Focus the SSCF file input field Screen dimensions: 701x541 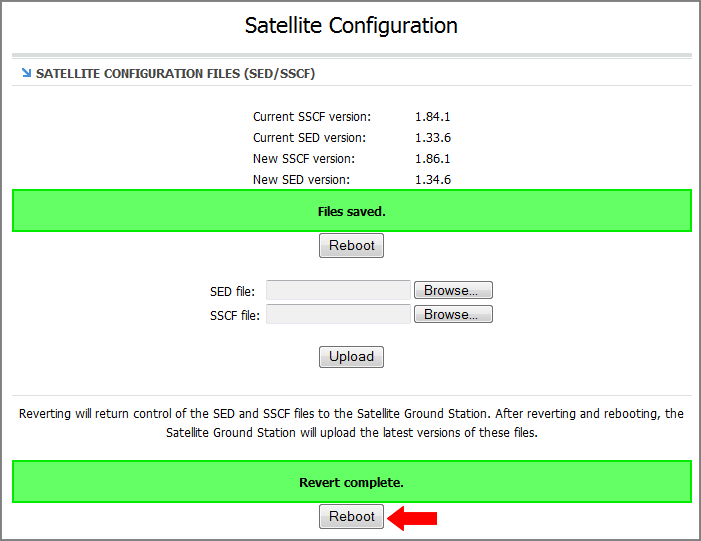pos(338,314)
